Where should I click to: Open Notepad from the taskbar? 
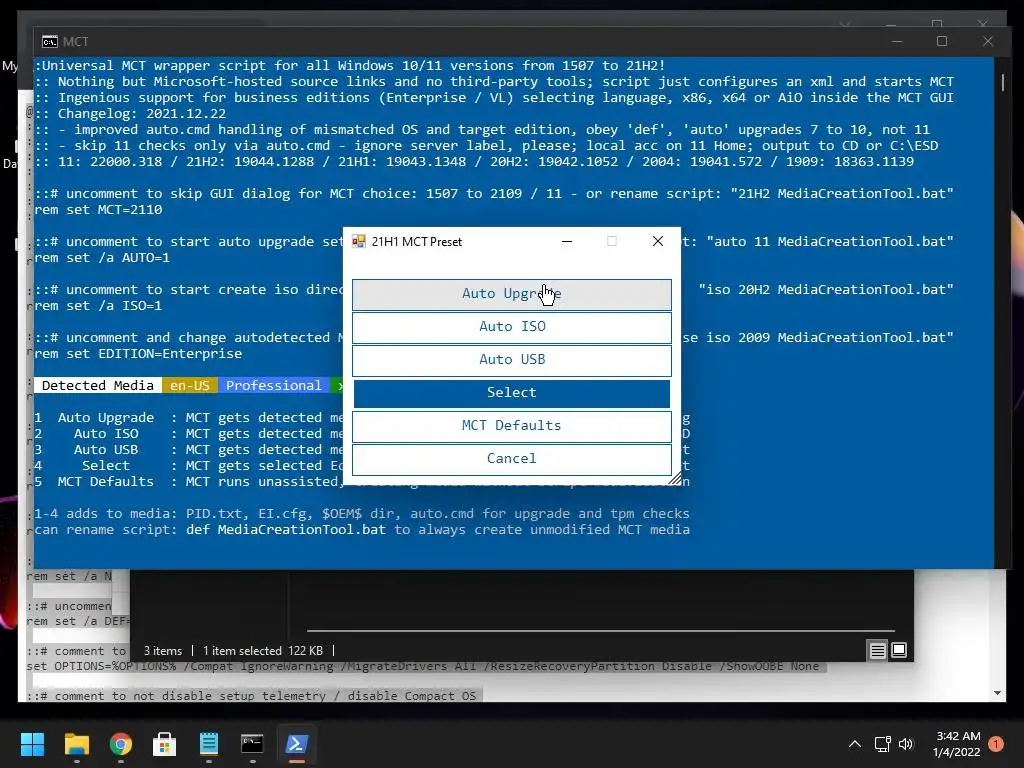pos(208,744)
